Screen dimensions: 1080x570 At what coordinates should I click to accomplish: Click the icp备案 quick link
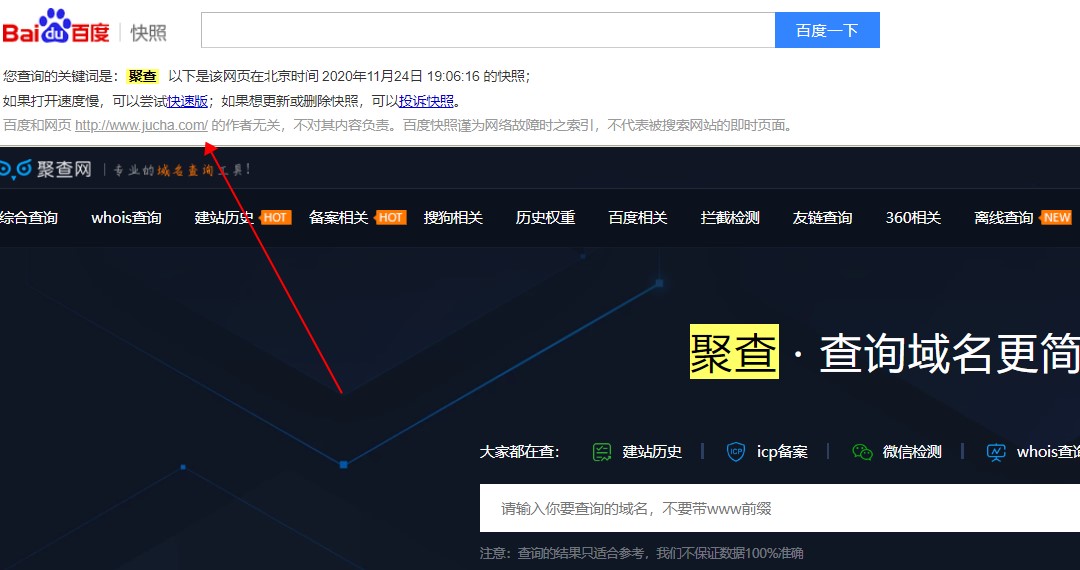pos(782,452)
